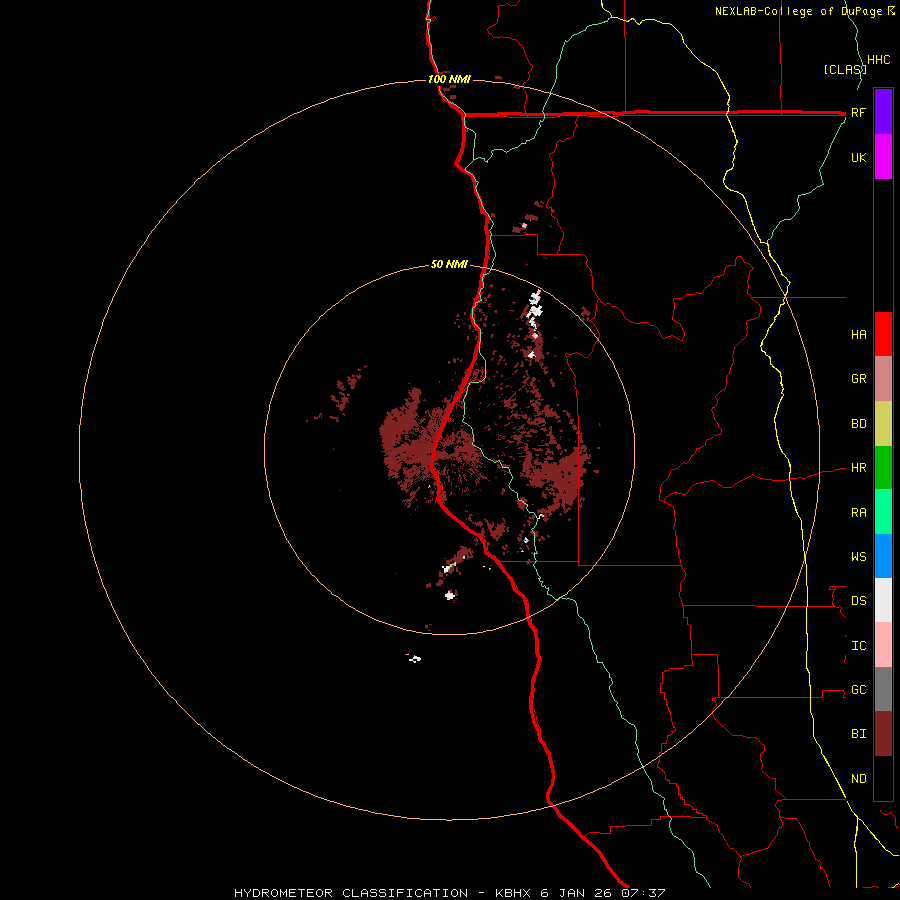The image size is (900, 900).
Task: Click the "BI" legend label
Action: tap(858, 734)
